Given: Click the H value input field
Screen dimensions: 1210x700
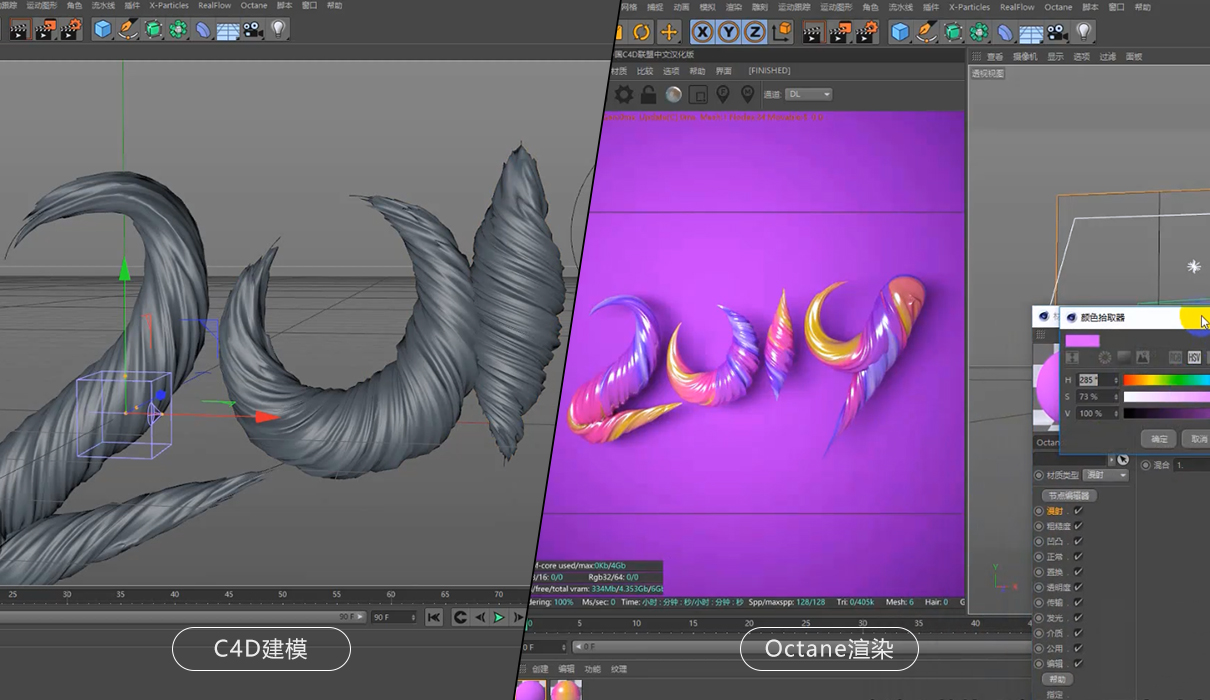Looking at the screenshot, I should (x=1094, y=380).
